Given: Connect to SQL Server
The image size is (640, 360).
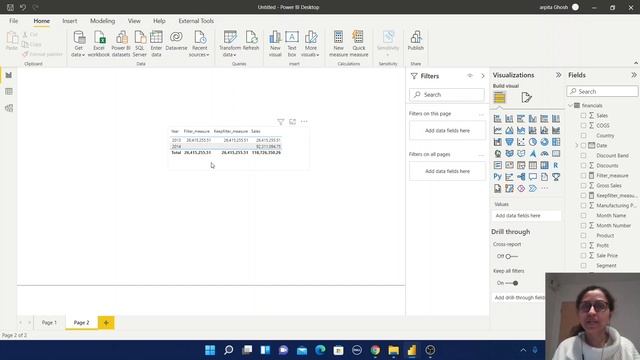Looking at the screenshot, I should [140, 44].
